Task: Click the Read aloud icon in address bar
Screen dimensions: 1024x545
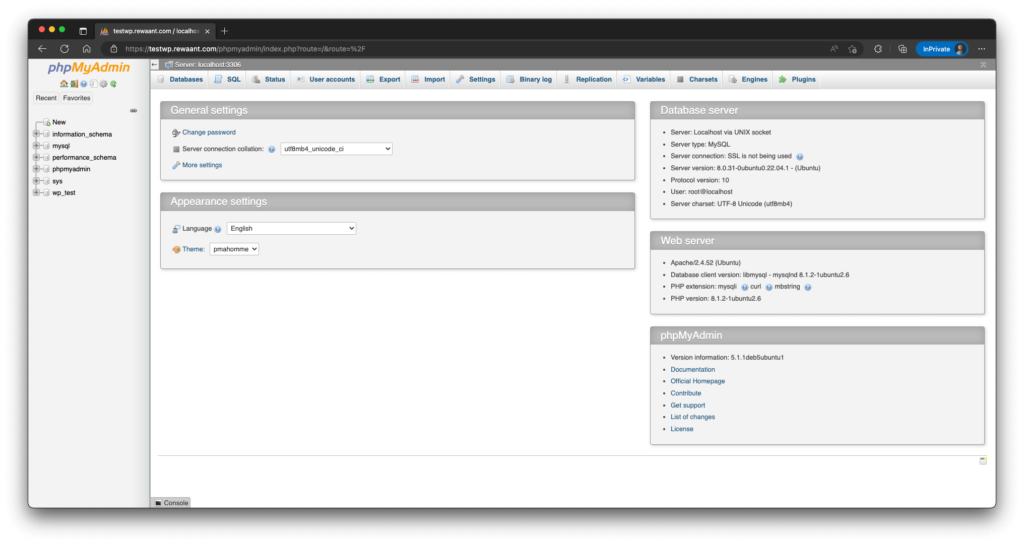Action: [x=834, y=49]
